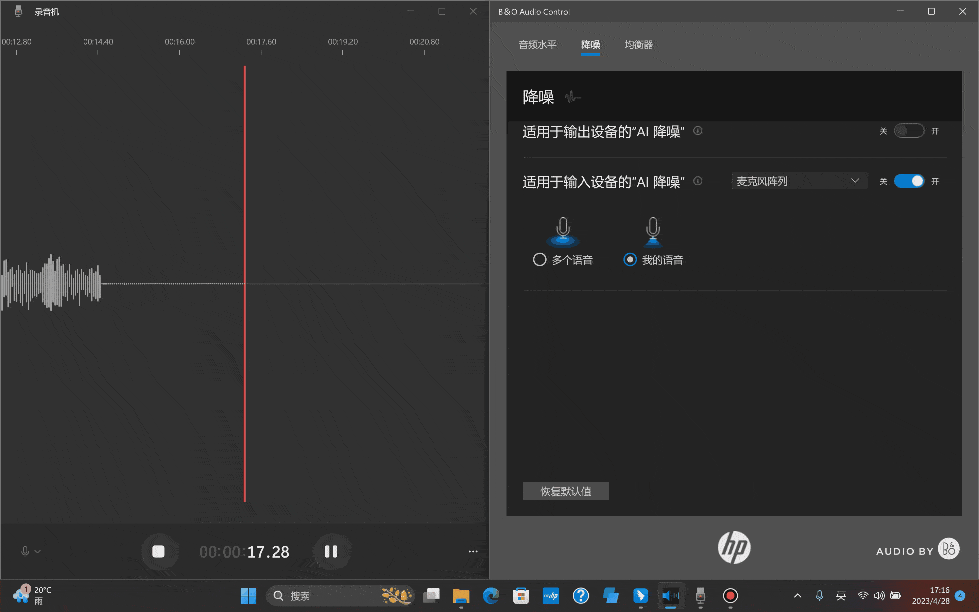Switch to the 均衡器 tab
979x612 pixels.
[638, 45]
